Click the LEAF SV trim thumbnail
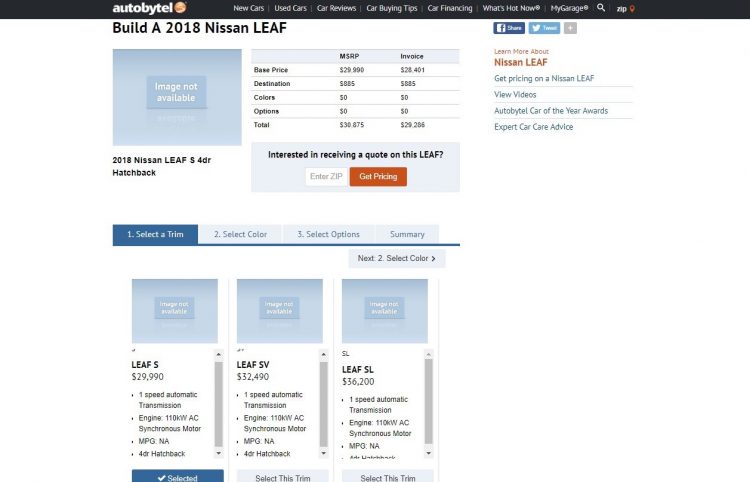This screenshot has width=750, height=482. click(280, 311)
